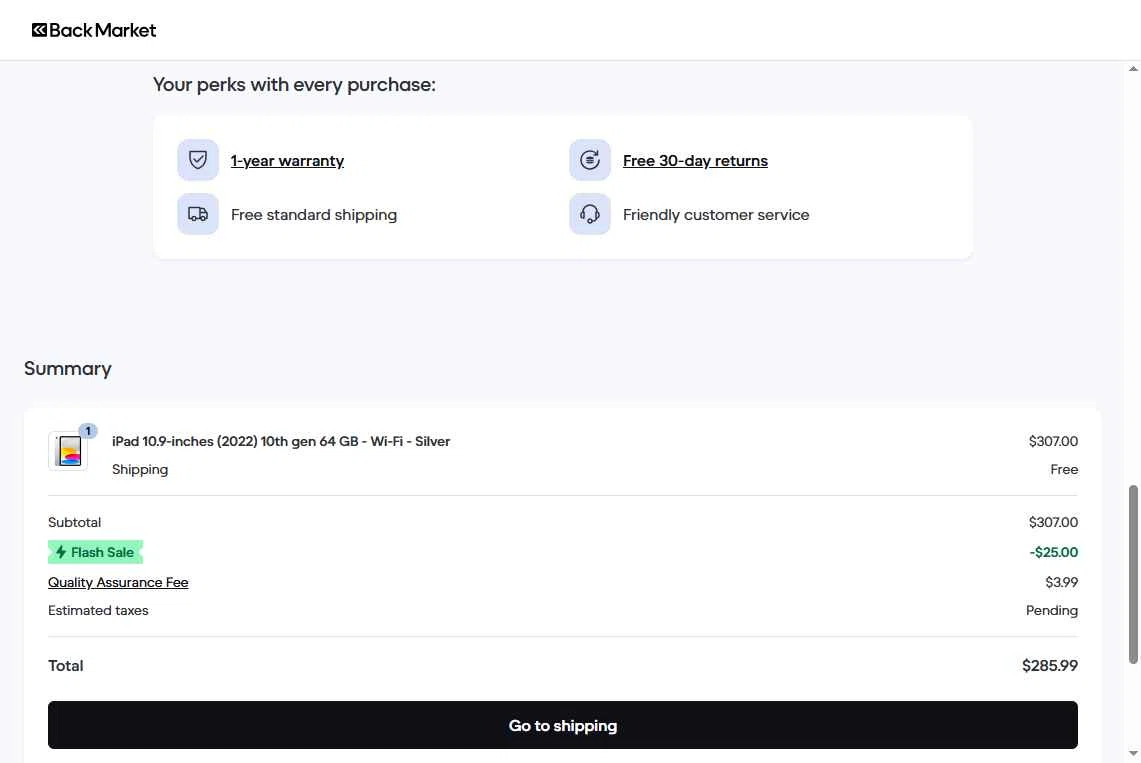The height and width of the screenshot is (763, 1141).
Task: Select the Pending estimated taxes value
Action: [1051, 610]
